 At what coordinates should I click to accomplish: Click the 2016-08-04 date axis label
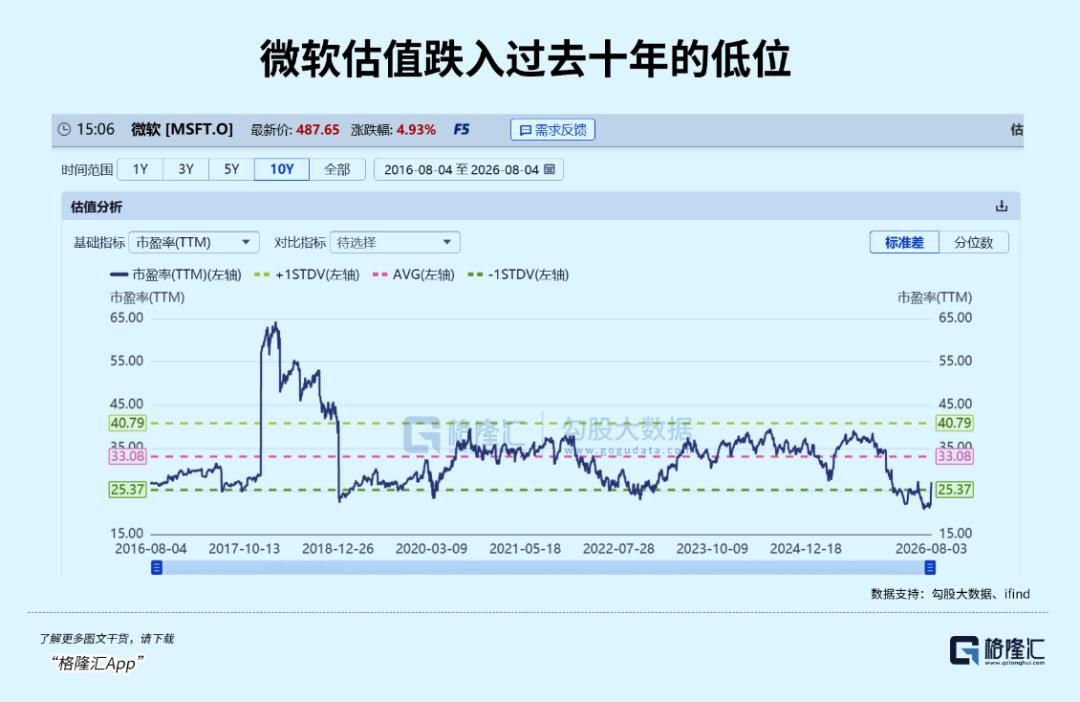151,549
